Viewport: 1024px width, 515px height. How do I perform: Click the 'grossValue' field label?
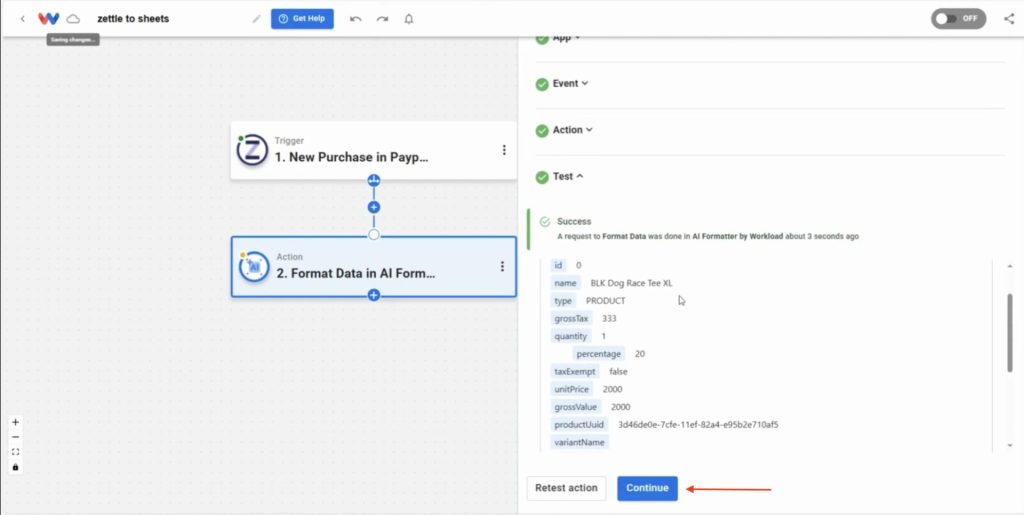coord(576,407)
